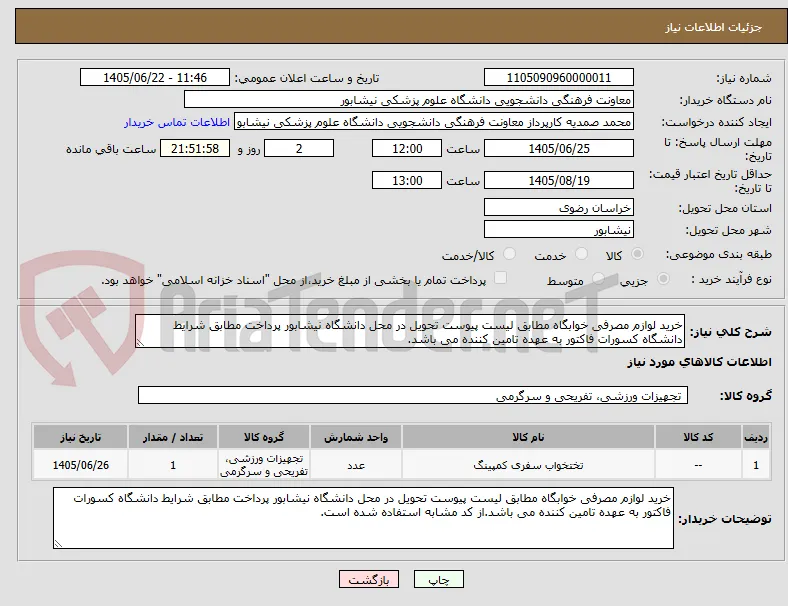
Task: Click the اطلاعات کالاهای مورد نیاز section heading
Action: click(x=699, y=362)
